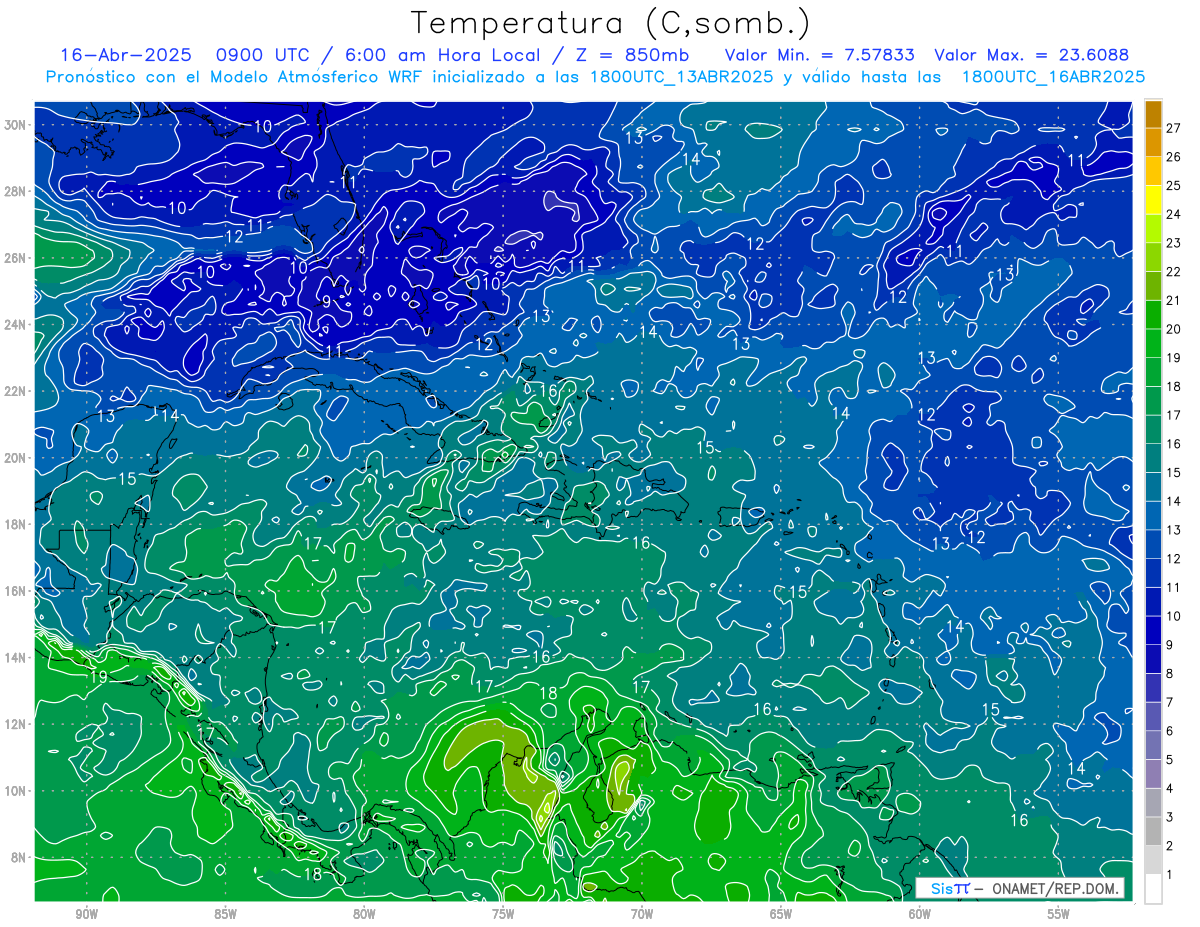Click the "6:00 am Hora Local" text
The width and height of the screenshot is (1200, 927).
pyautogui.click(x=445, y=55)
